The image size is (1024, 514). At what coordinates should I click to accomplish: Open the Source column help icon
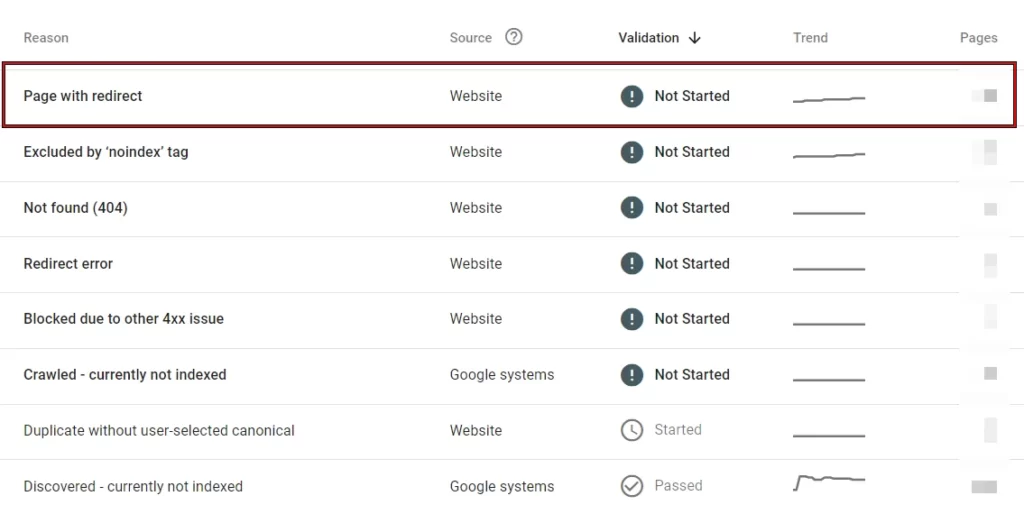514,37
